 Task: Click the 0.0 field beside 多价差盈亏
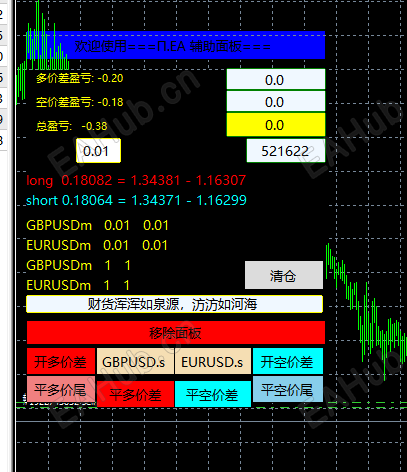276,79
